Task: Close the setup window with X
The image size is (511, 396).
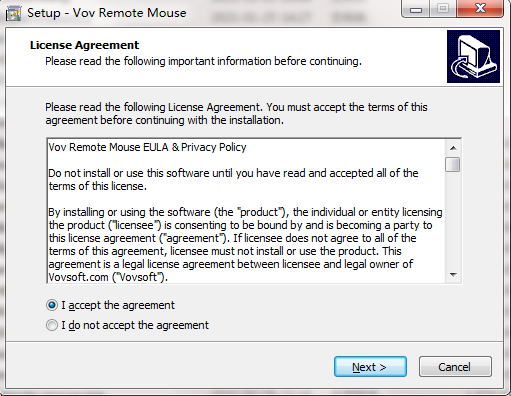Action: pos(480,9)
